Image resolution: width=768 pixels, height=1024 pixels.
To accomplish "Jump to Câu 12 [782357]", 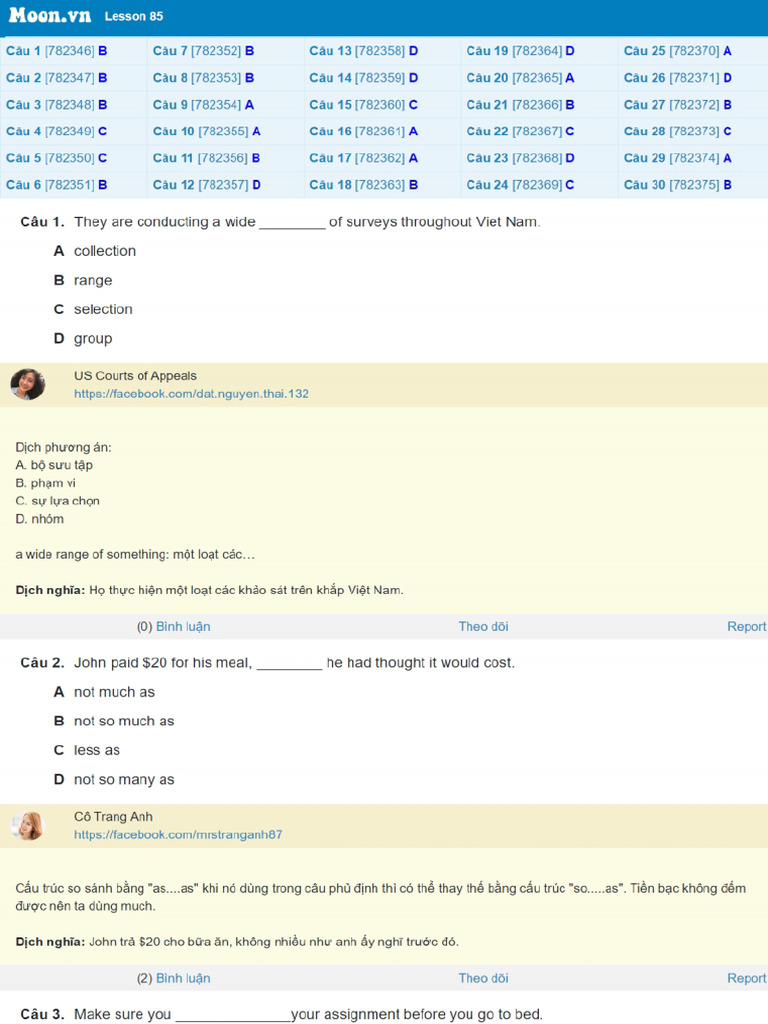I will [x=206, y=185].
